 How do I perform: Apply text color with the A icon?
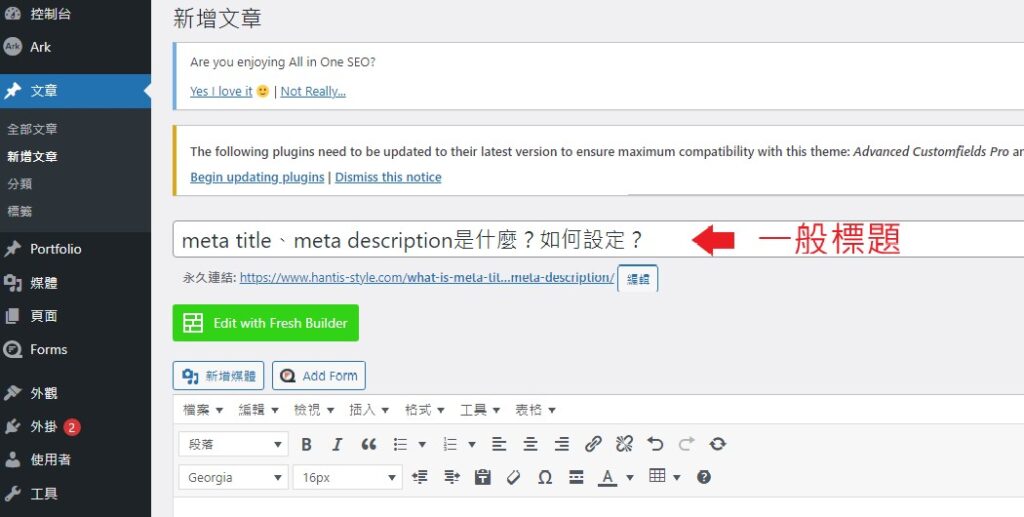[607, 477]
